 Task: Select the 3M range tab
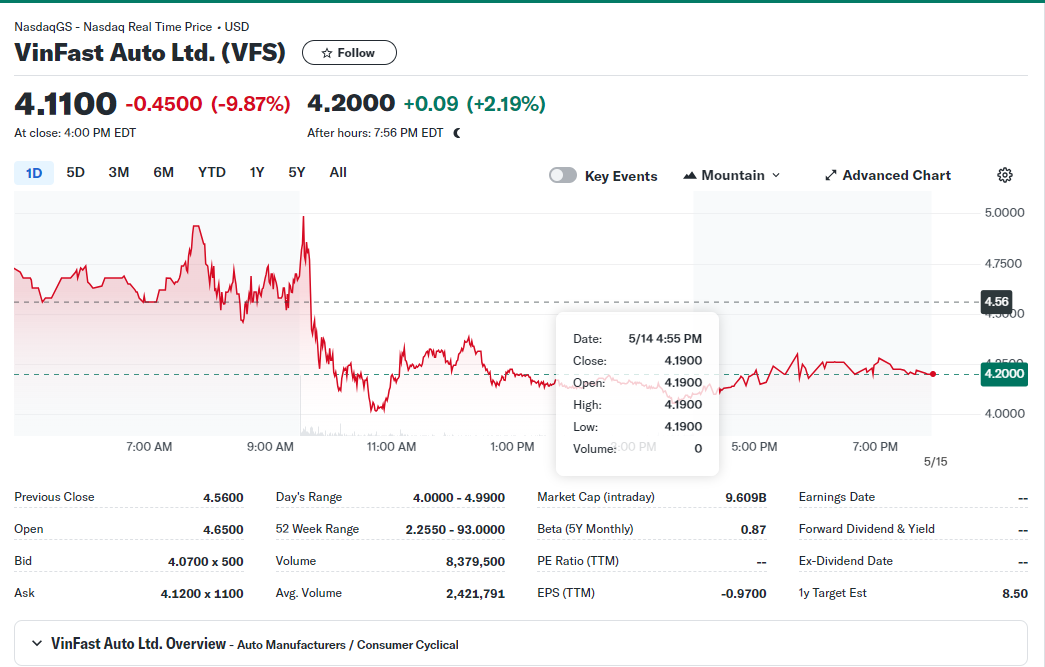click(x=119, y=173)
